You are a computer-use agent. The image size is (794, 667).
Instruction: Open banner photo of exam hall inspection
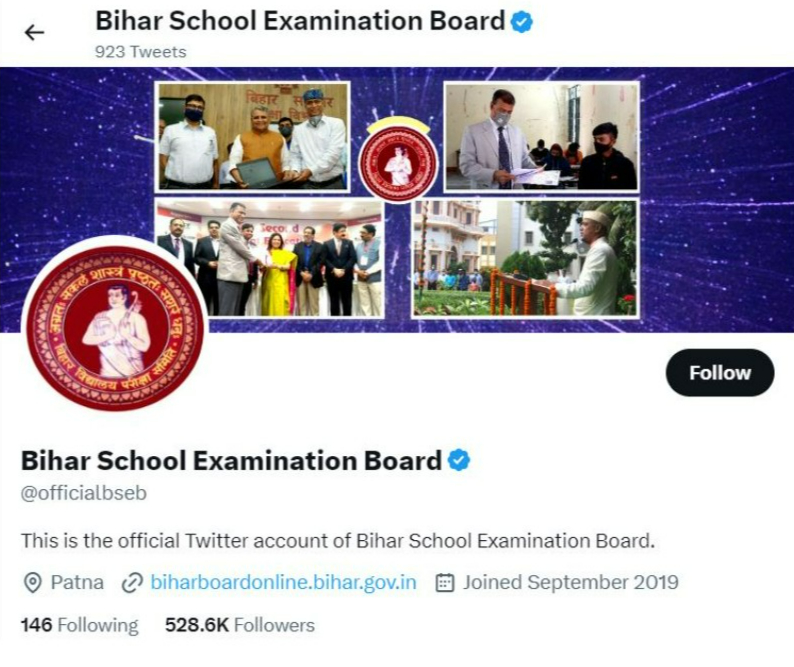tap(541, 137)
